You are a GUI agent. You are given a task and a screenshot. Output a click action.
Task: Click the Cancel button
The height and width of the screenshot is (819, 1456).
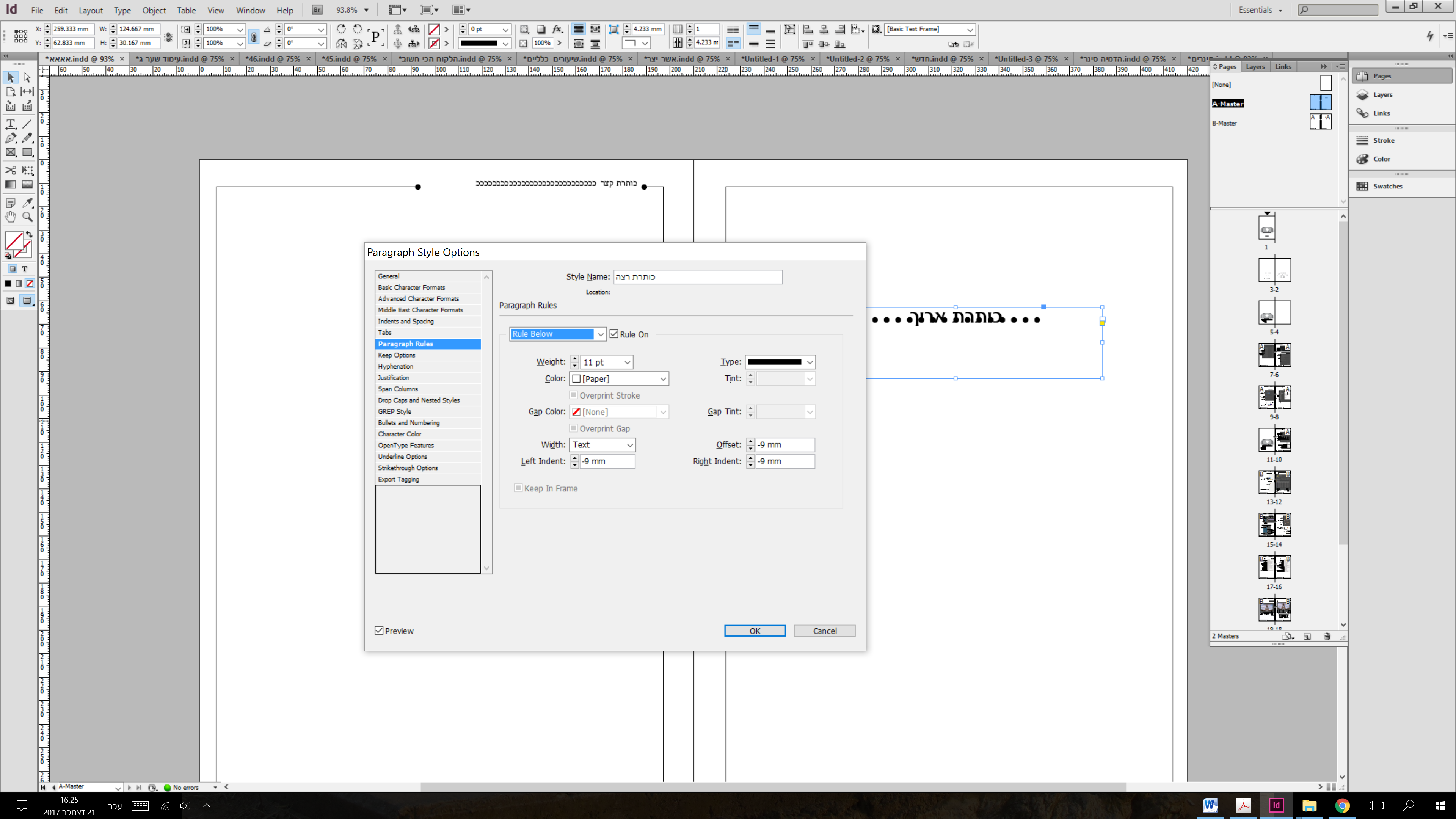(824, 631)
